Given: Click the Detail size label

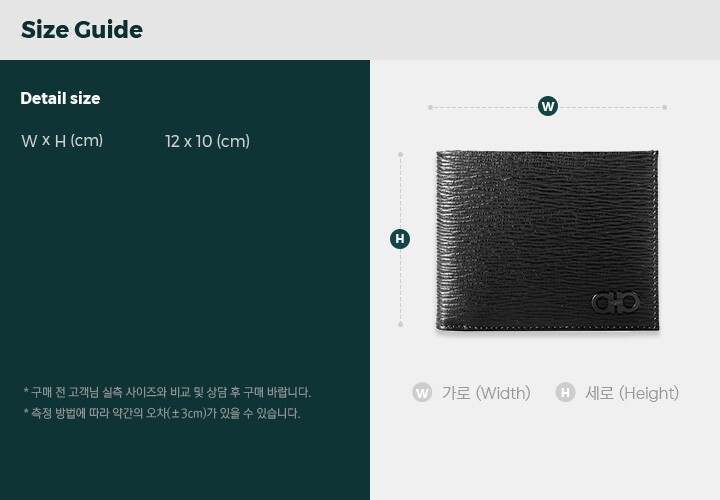Looking at the screenshot, I should click(60, 98).
